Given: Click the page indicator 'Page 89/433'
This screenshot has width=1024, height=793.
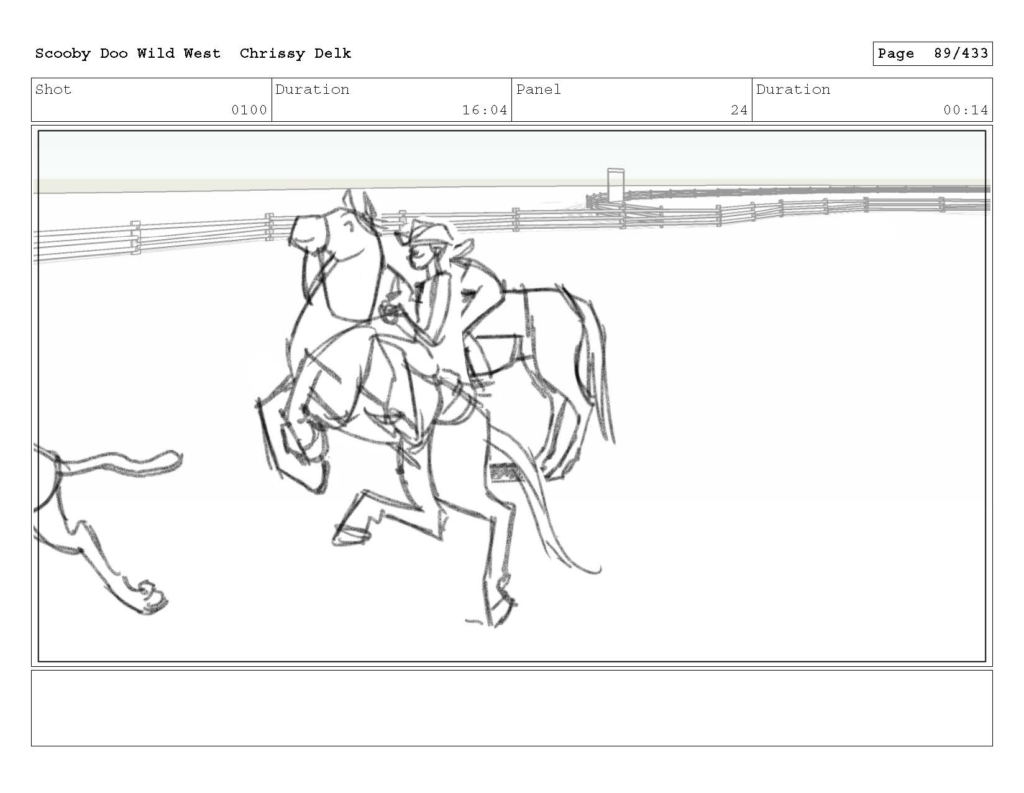Looking at the screenshot, I should 933,54.
